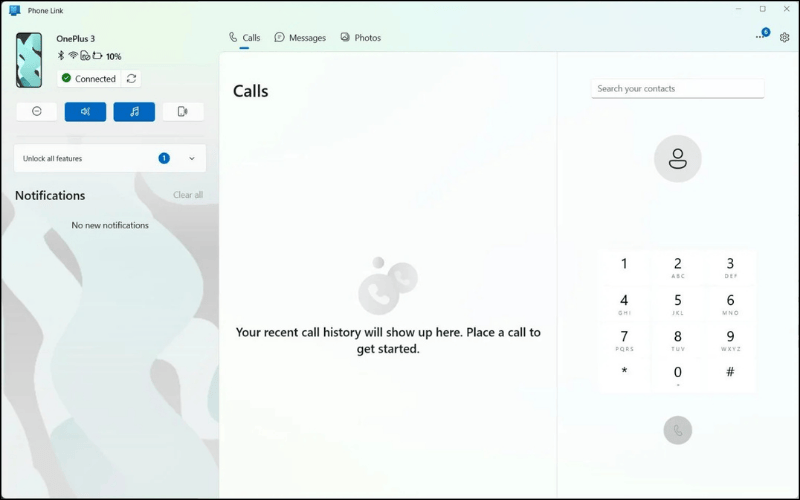Open the Photos tab
The image size is (800, 500).
360,38
